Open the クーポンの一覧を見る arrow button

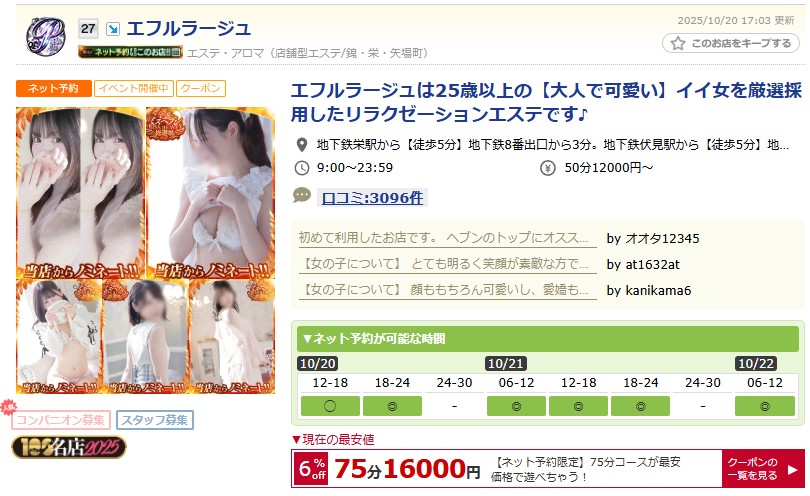(763, 469)
